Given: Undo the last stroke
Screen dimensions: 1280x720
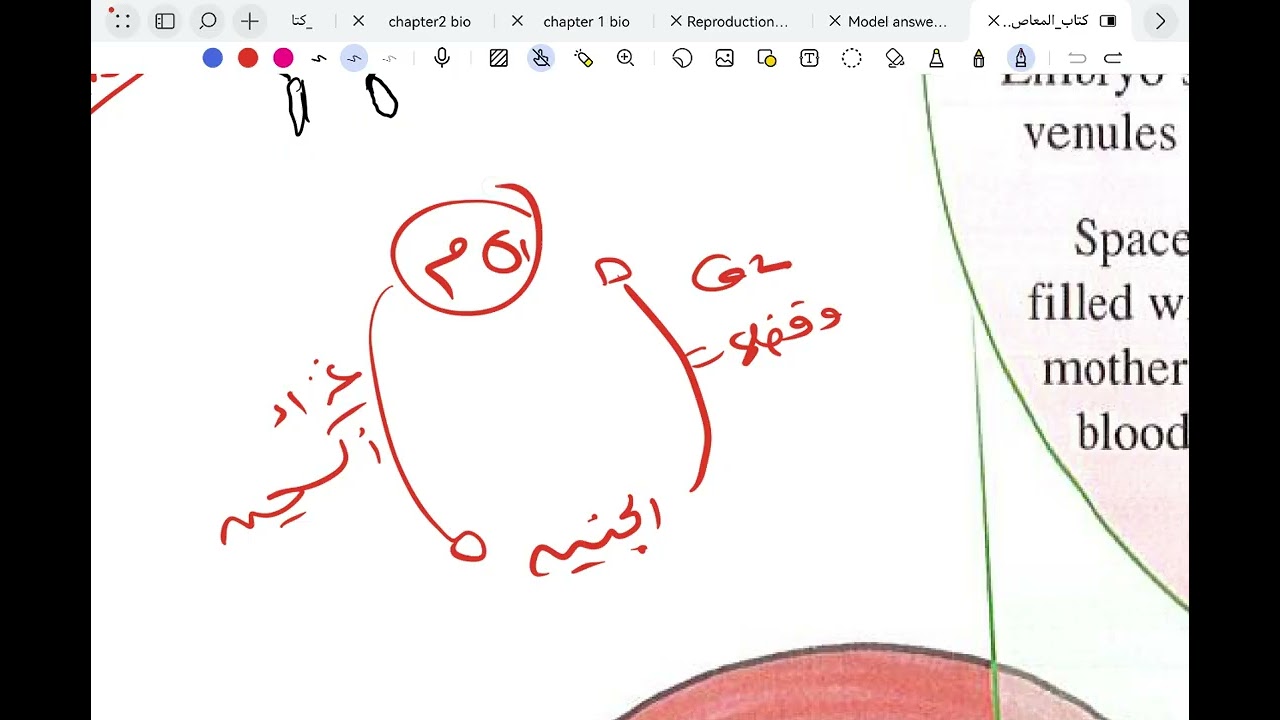Looking at the screenshot, I should click(1077, 58).
